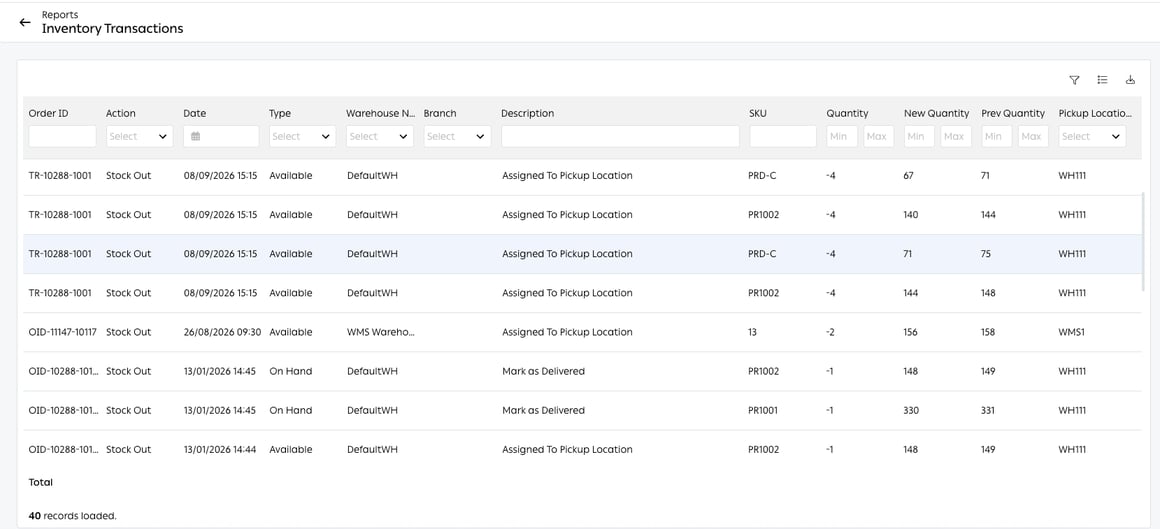
Task: Click the Inventory Transactions page title
Action: click(x=112, y=29)
